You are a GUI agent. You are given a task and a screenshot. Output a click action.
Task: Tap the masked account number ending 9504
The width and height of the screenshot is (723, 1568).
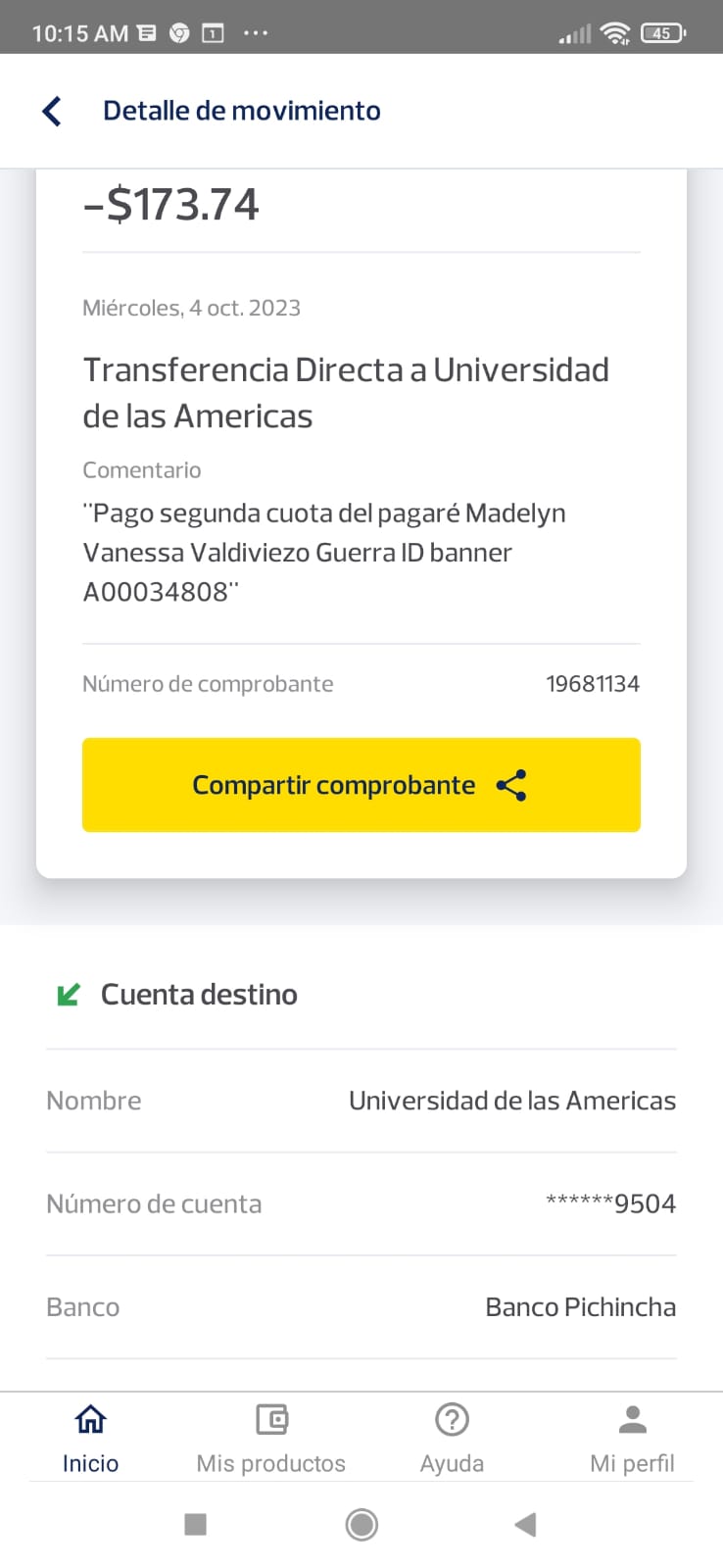pos(610,1203)
